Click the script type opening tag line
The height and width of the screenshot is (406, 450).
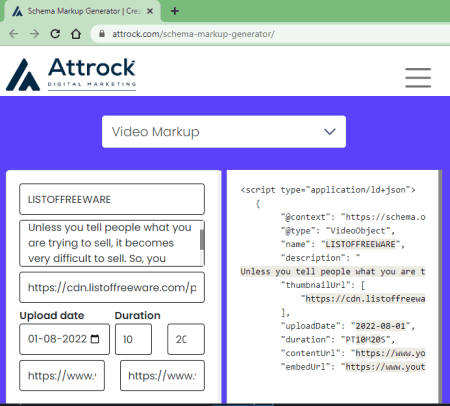(328, 190)
